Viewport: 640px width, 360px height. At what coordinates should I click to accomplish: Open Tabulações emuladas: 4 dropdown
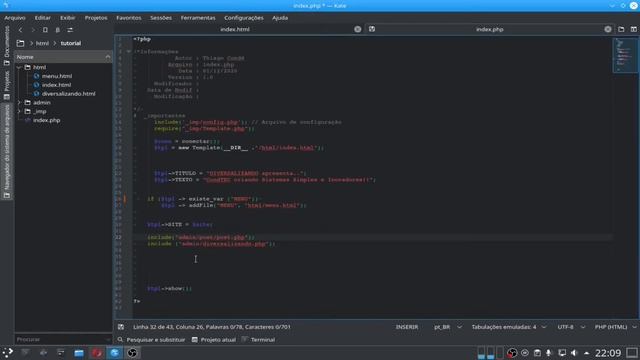(x=509, y=327)
